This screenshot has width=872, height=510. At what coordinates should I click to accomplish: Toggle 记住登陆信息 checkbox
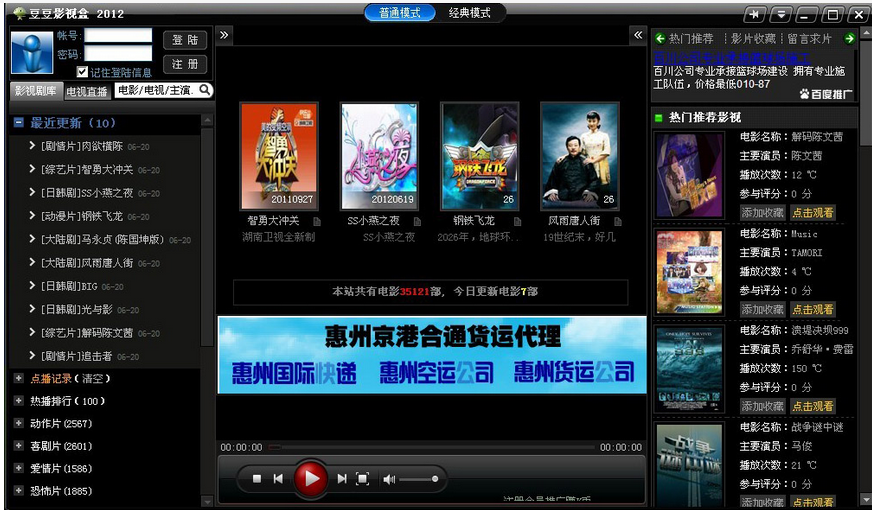coord(82,72)
